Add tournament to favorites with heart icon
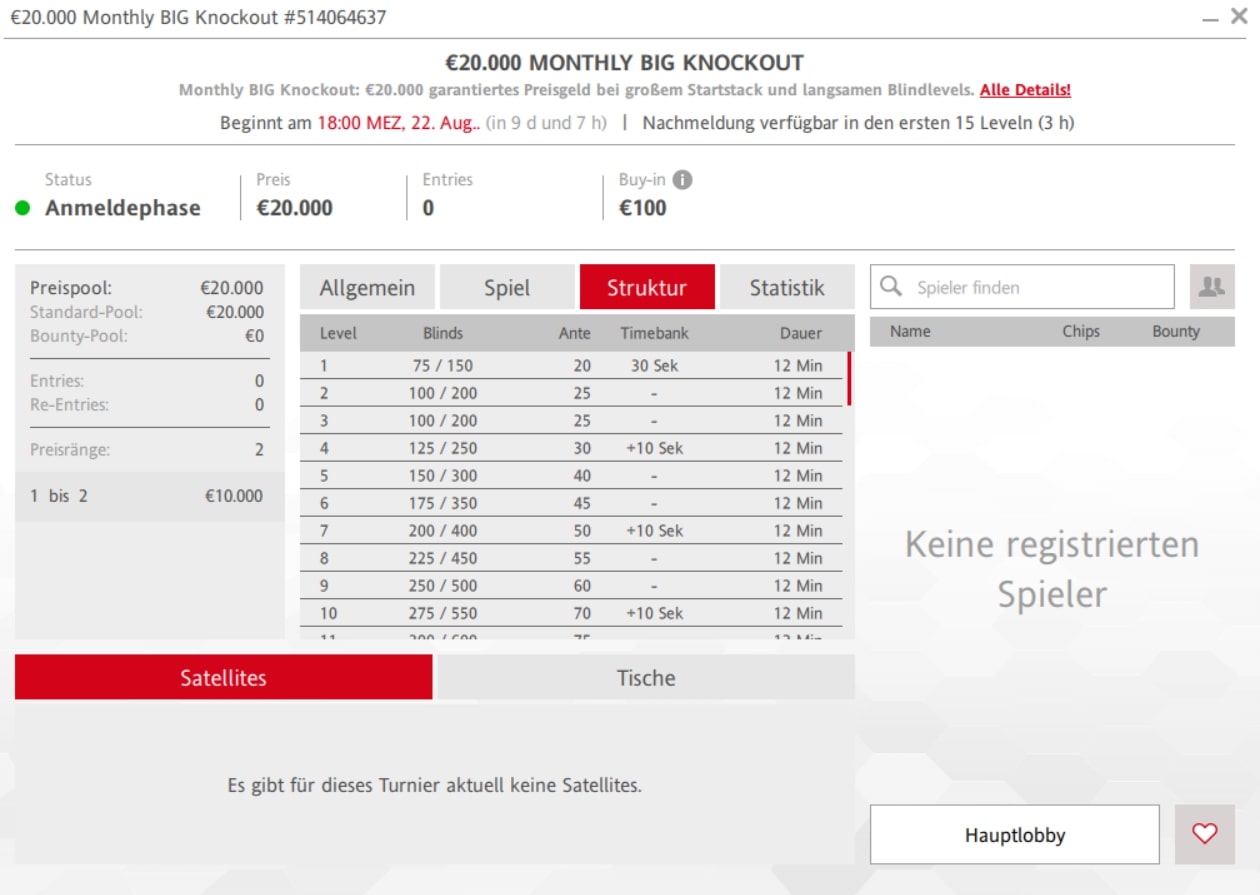The height and width of the screenshot is (895, 1260). point(1205,834)
